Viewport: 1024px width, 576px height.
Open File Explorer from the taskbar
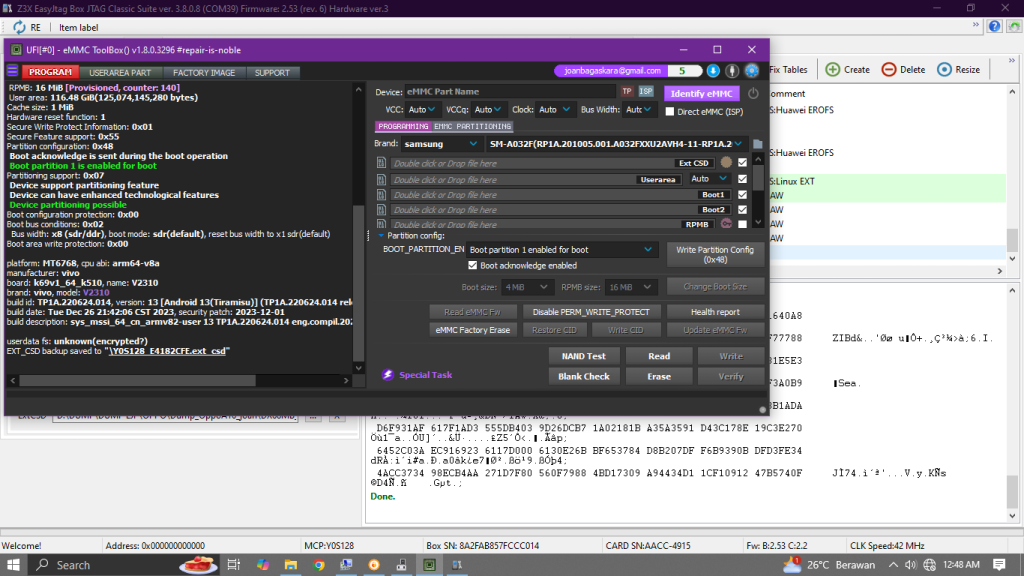tap(291, 565)
